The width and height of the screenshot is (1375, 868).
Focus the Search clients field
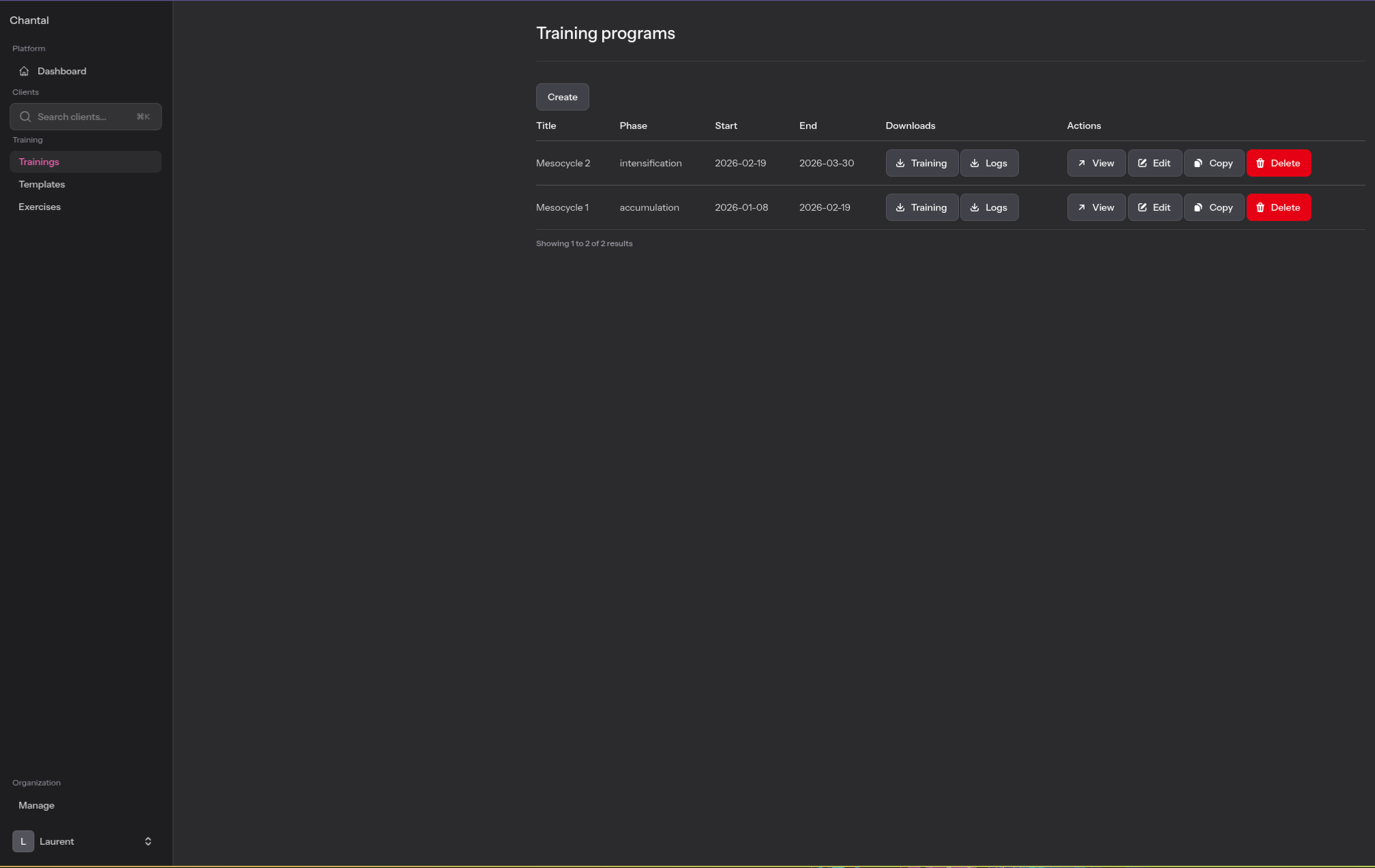click(x=86, y=117)
